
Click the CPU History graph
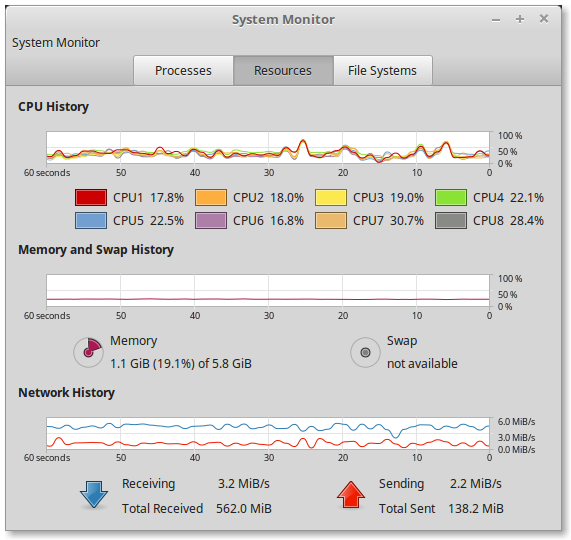[x=268, y=147]
